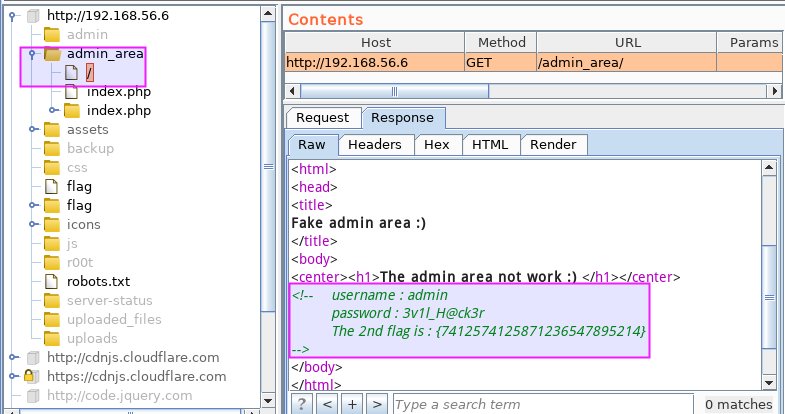This screenshot has width=785, height=414.
Task: Select the '/' page file icon
Action: [72, 73]
